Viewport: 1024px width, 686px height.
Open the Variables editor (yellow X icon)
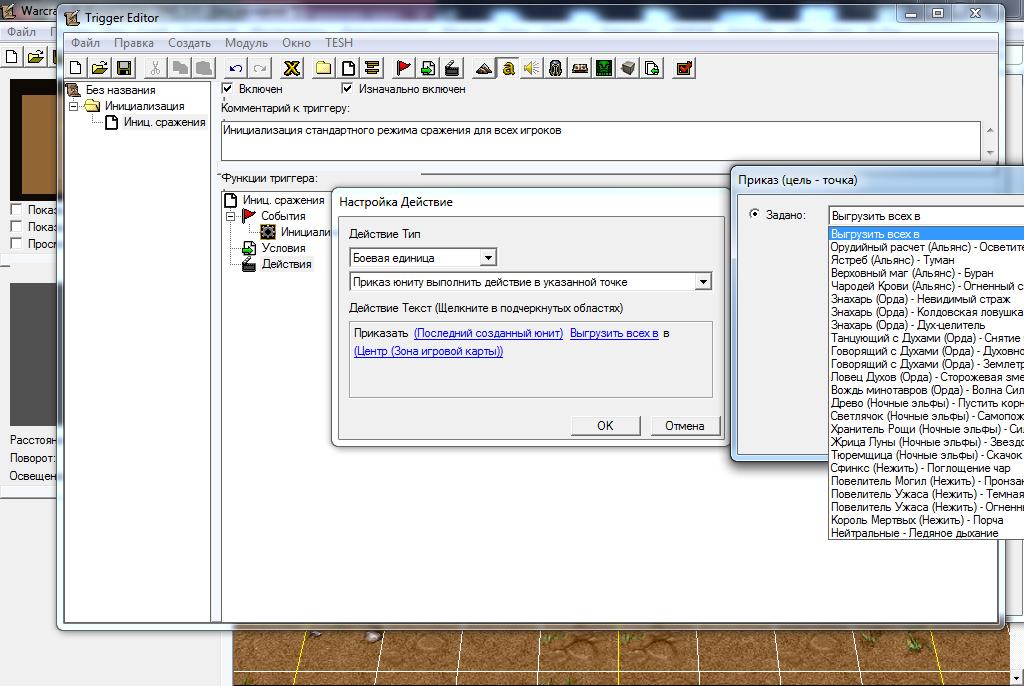pos(292,68)
